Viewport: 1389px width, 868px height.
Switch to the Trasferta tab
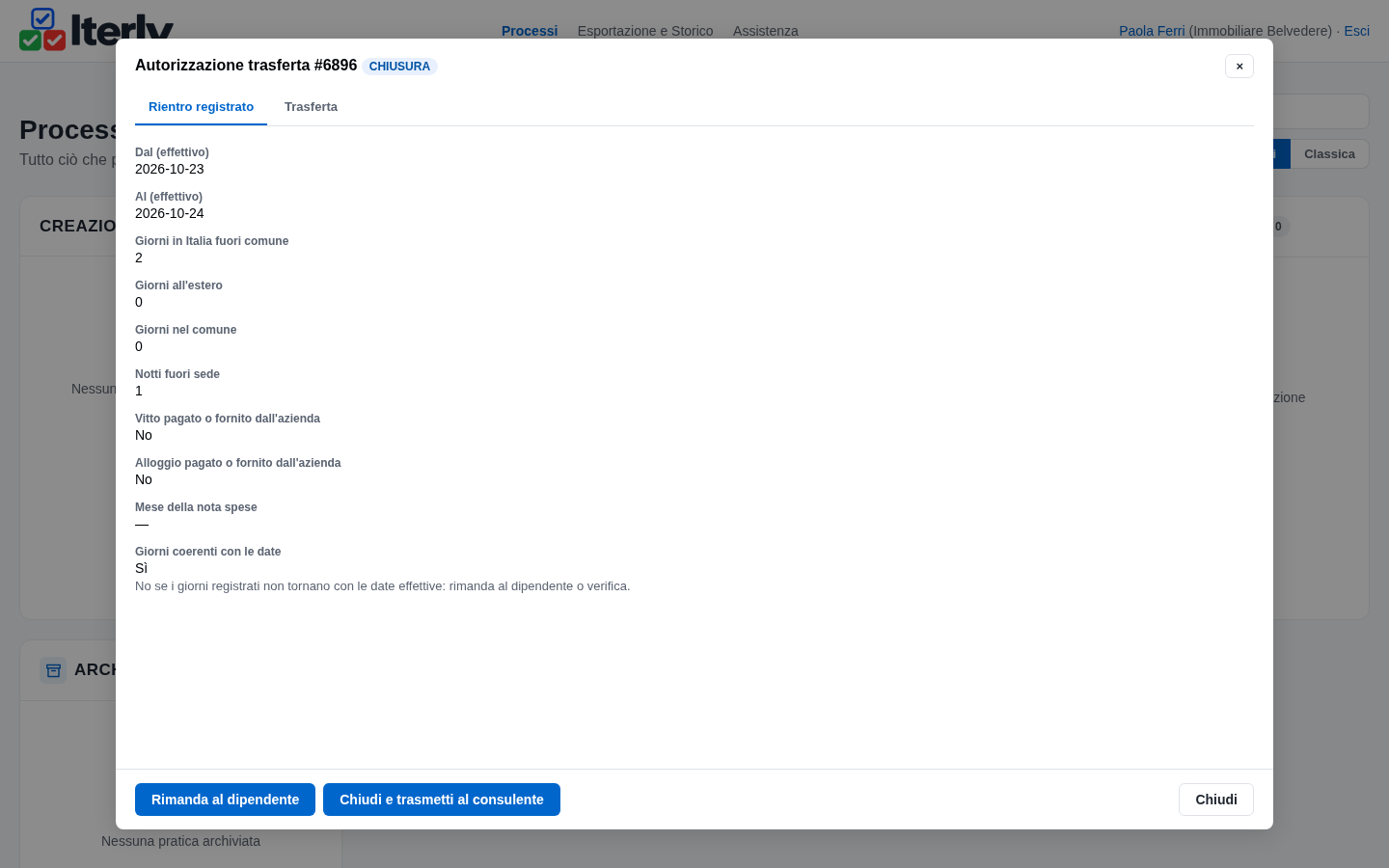(x=311, y=107)
